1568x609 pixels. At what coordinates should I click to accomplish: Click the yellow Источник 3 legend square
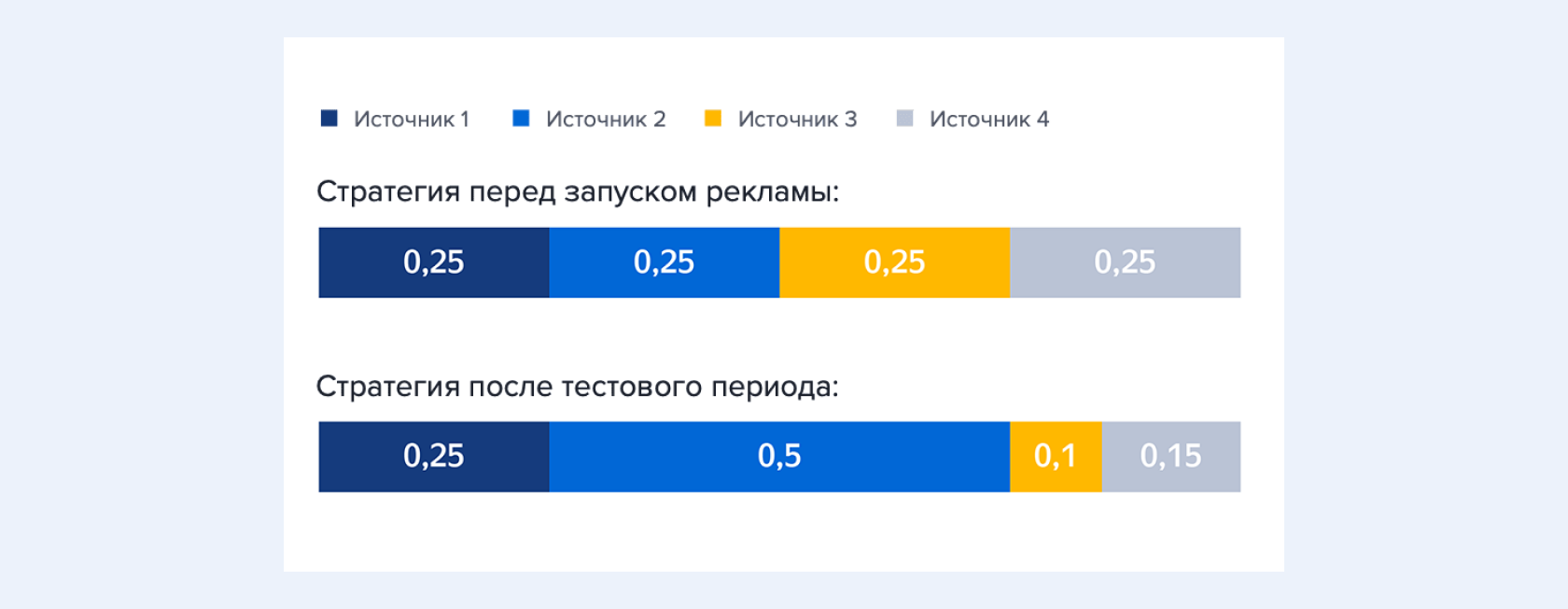pyautogui.click(x=713, y=118)
